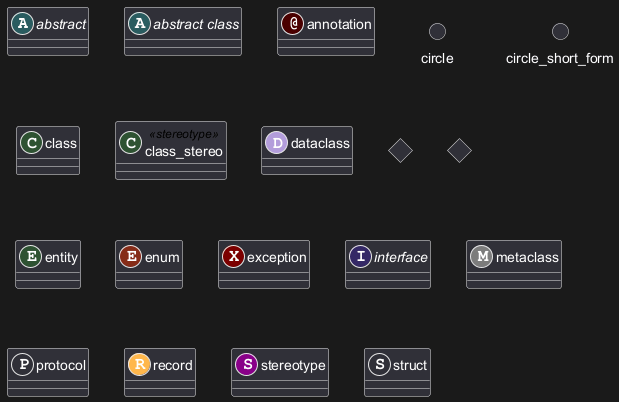The height and width of the screenshot is (402, 619).
Task: Click the green E entity icon
Action: 31,257
